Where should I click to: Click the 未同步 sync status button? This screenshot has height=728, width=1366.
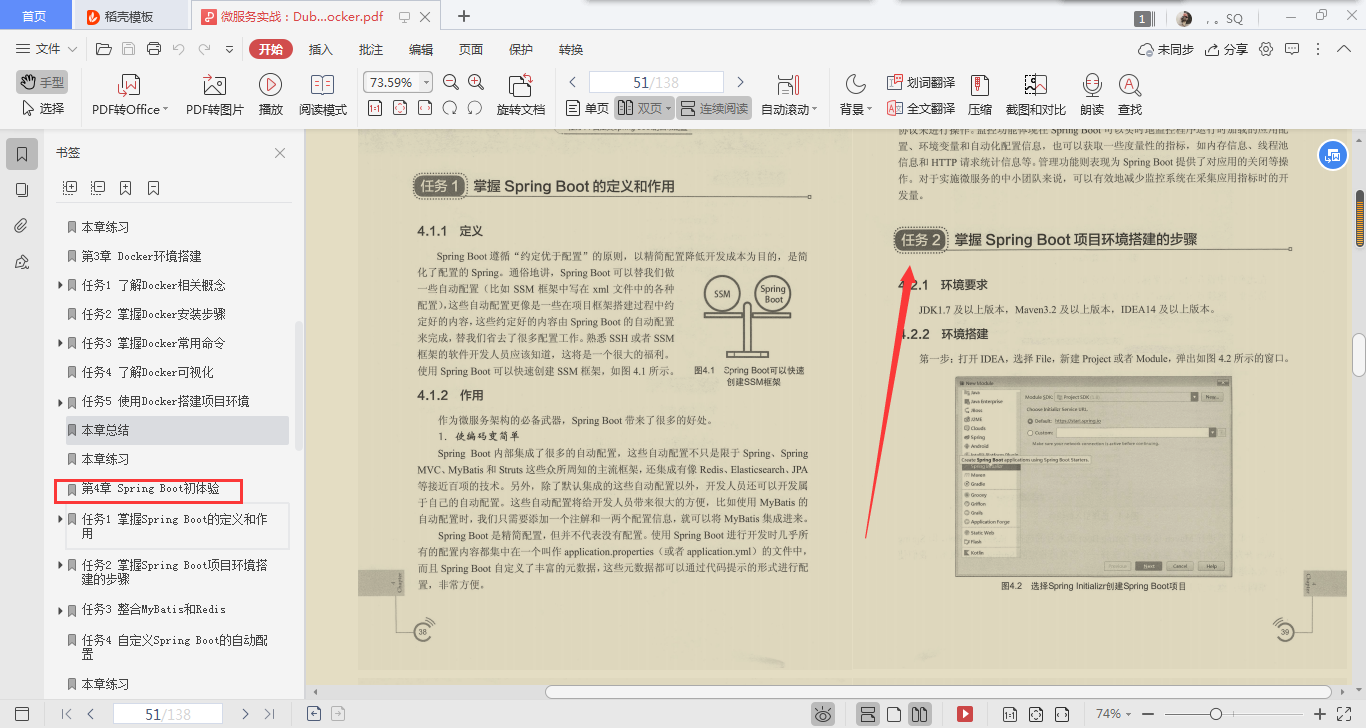point(1166,49)
